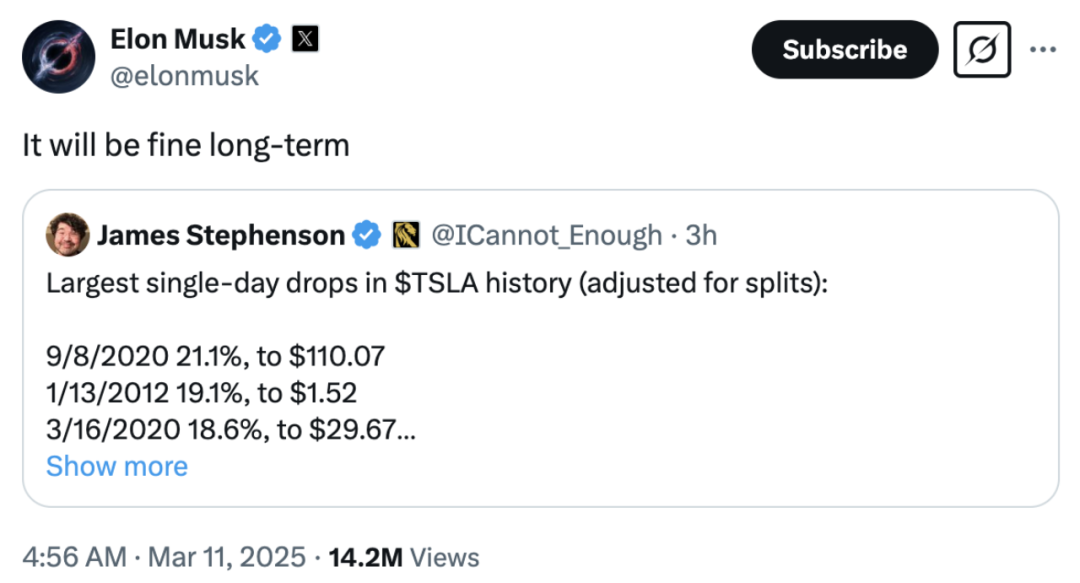Click the blue verified badge beside Elon Musk

(x=266, y=40)
